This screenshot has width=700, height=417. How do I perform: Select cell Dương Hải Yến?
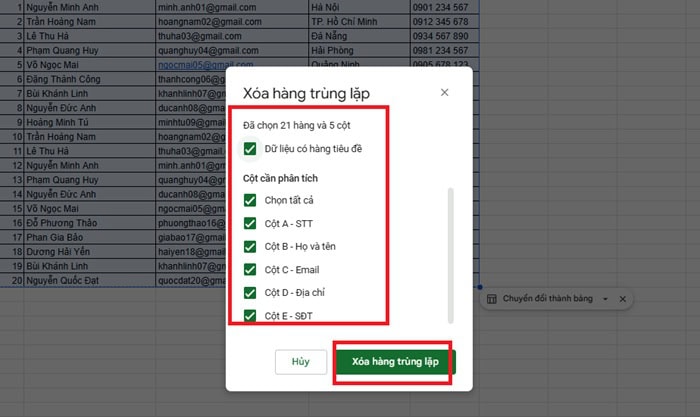[89, 251]
